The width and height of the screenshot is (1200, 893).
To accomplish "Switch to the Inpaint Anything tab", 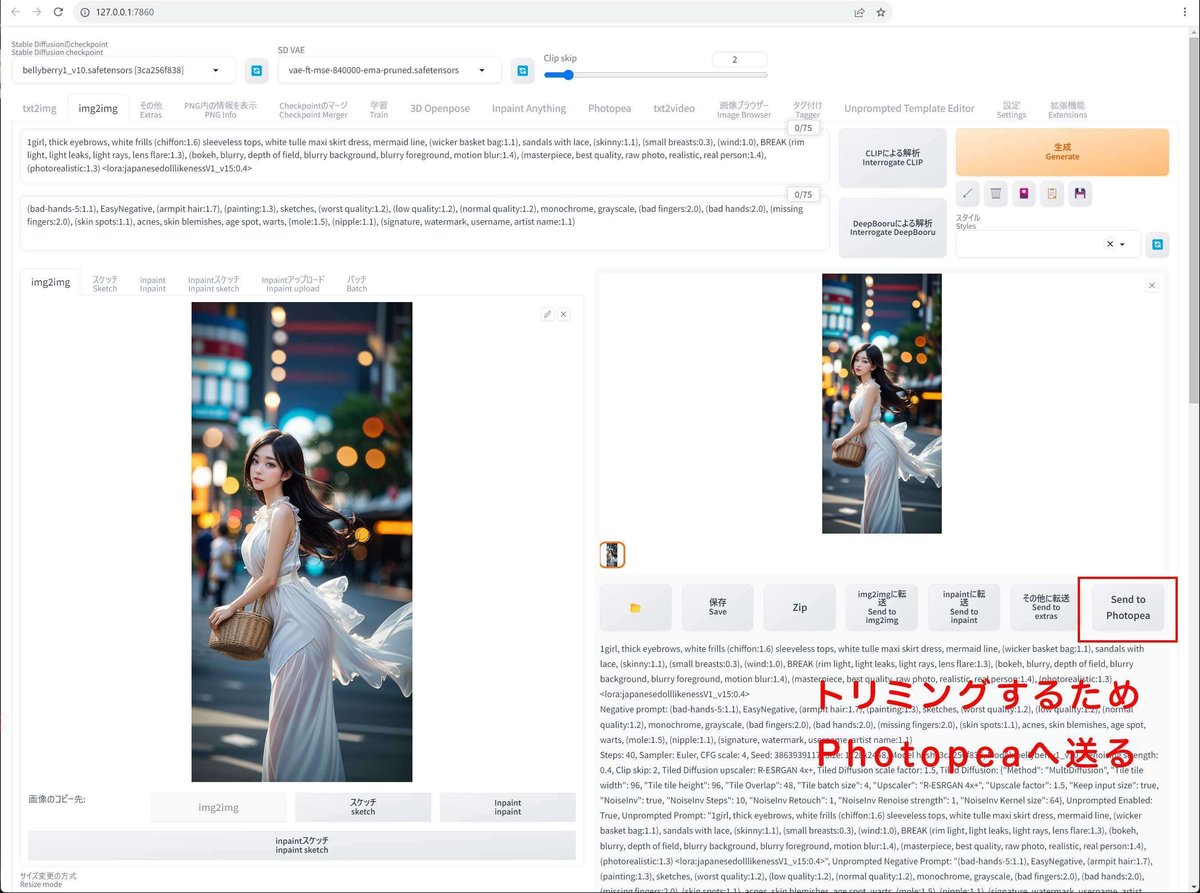I will point(529,108).
